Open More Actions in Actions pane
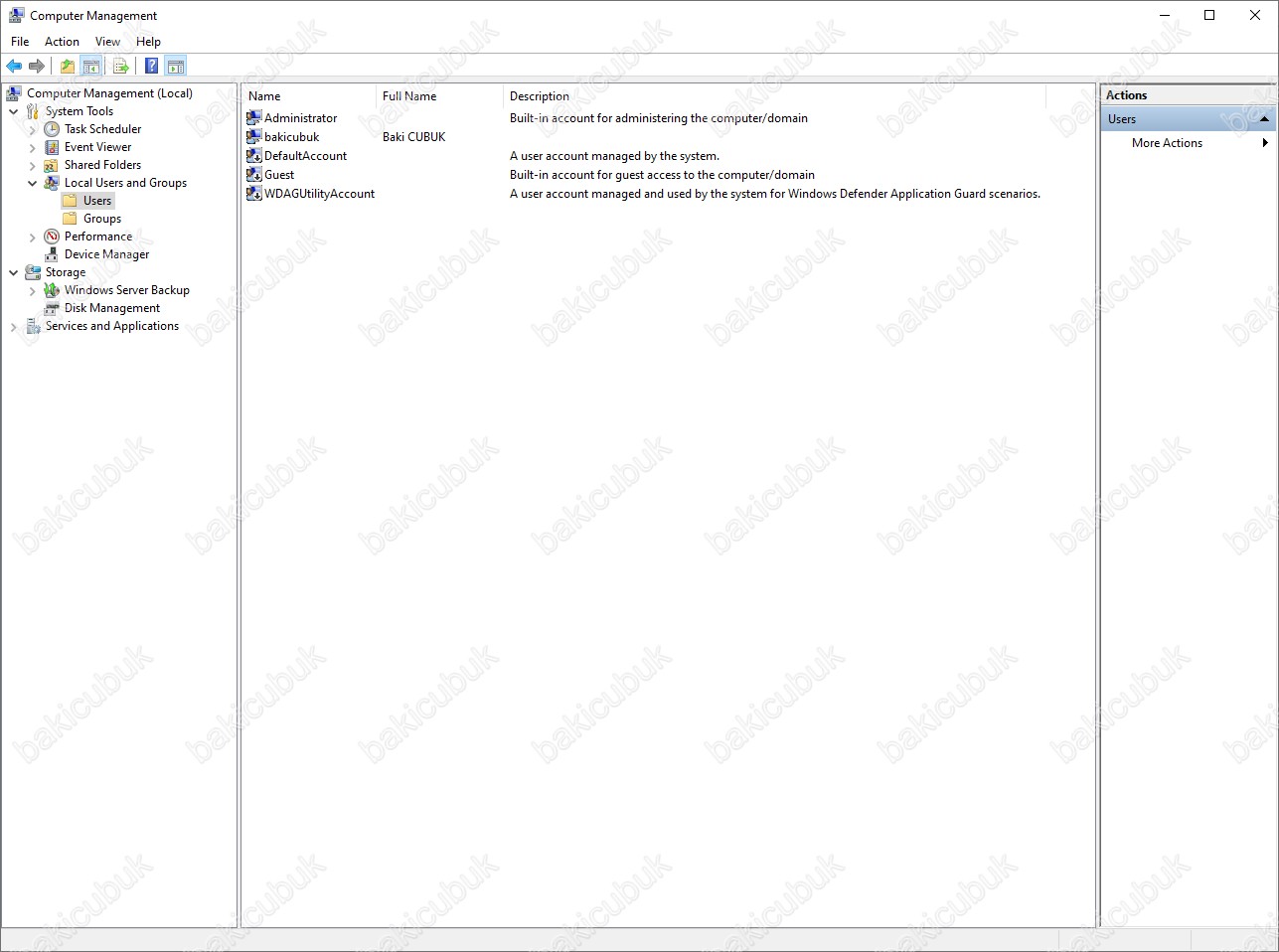1279x952 pixels. coord(1167,143)
